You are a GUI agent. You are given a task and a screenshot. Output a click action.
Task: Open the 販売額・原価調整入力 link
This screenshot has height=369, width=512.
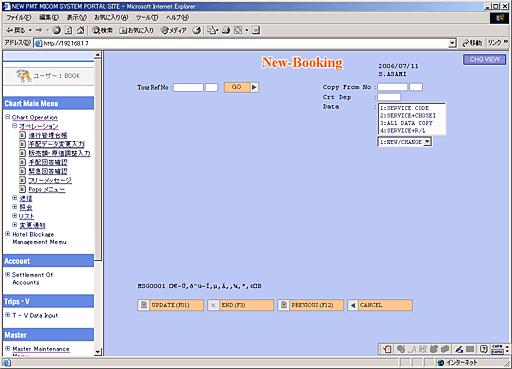[59, 153]
